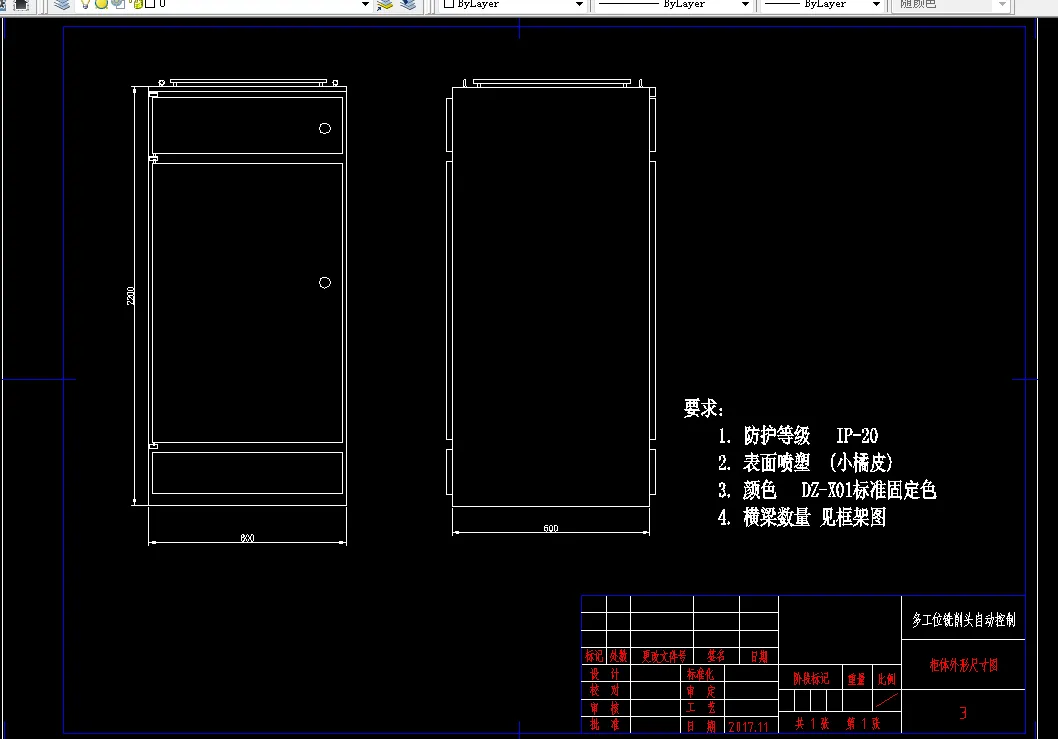Click the 日期 header cell beside 签名
Viewport: 1058px width, 739px height.
pyautogui.click(x=759, y=656)
